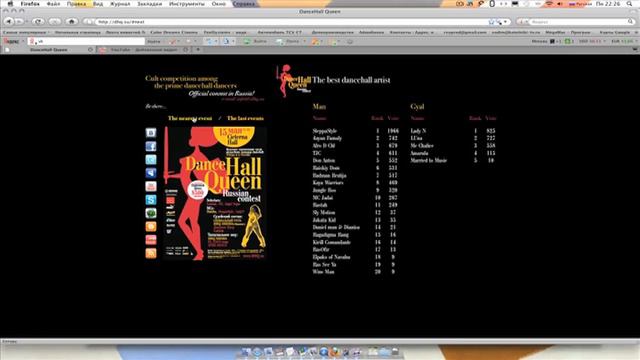Open the Закладки menu
This screenshot has width=640, height=360.
point(149,4)
